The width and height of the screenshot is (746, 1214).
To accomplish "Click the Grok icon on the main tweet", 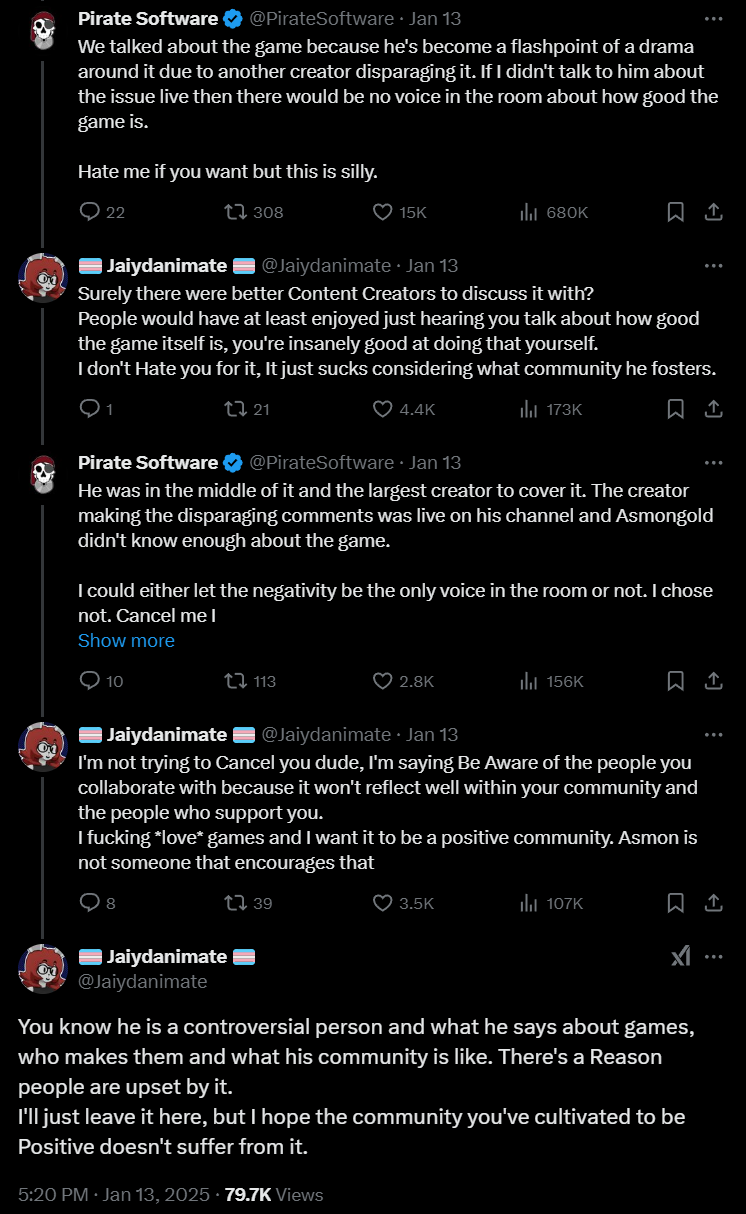I will point(680,957).
